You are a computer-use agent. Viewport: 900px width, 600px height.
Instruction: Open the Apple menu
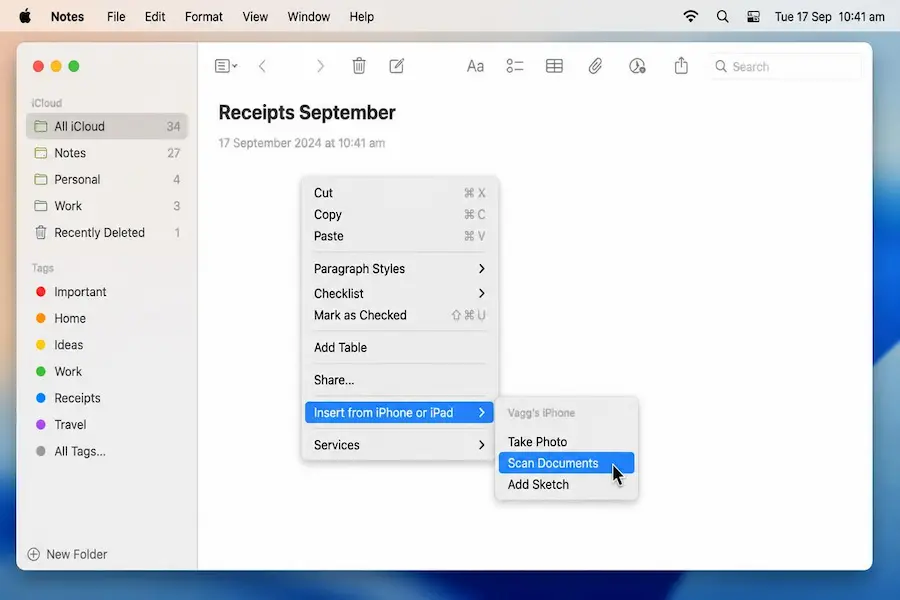click(25, 17)
